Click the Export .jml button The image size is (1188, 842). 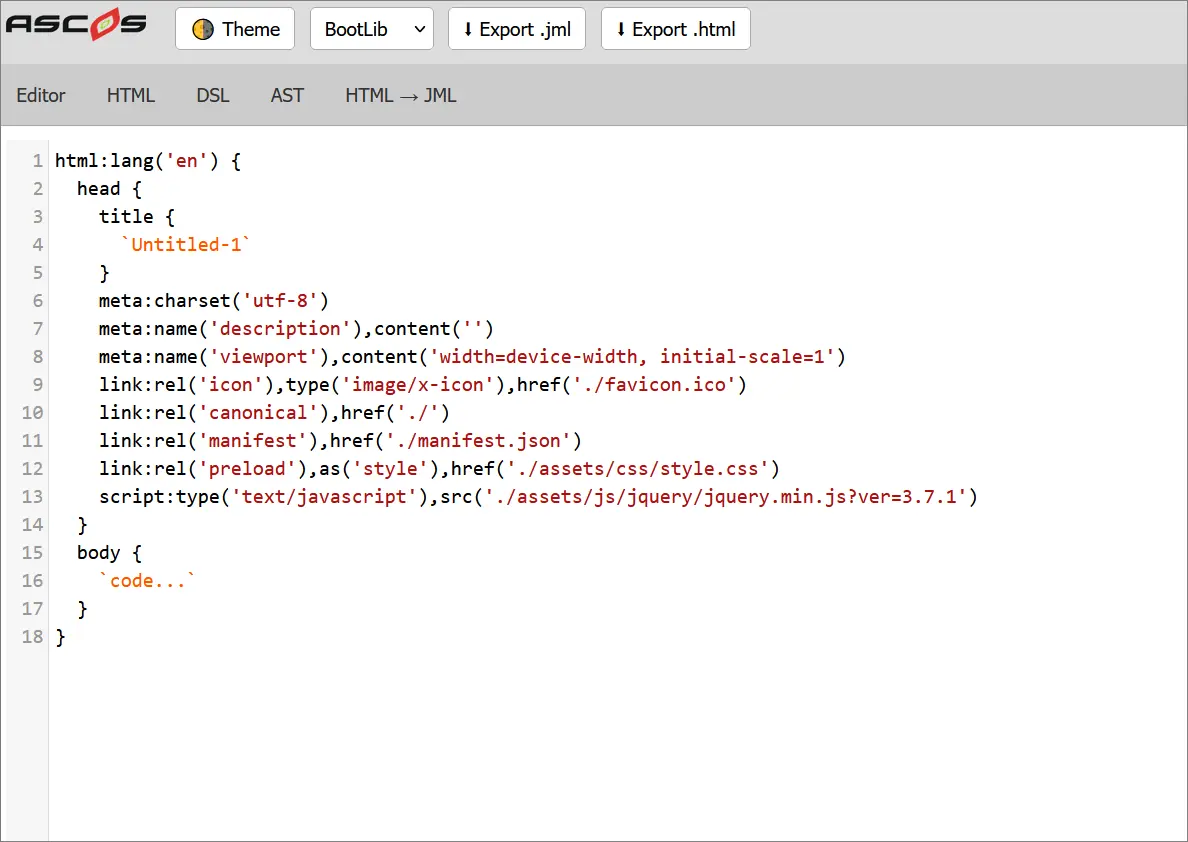pyautogui.click(x=517, y=29)
